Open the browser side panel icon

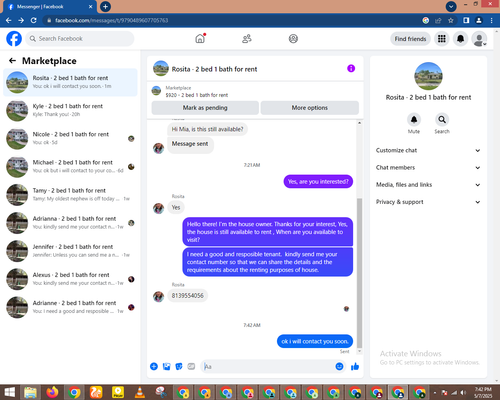pyautogui.click(x=466, y=20)
